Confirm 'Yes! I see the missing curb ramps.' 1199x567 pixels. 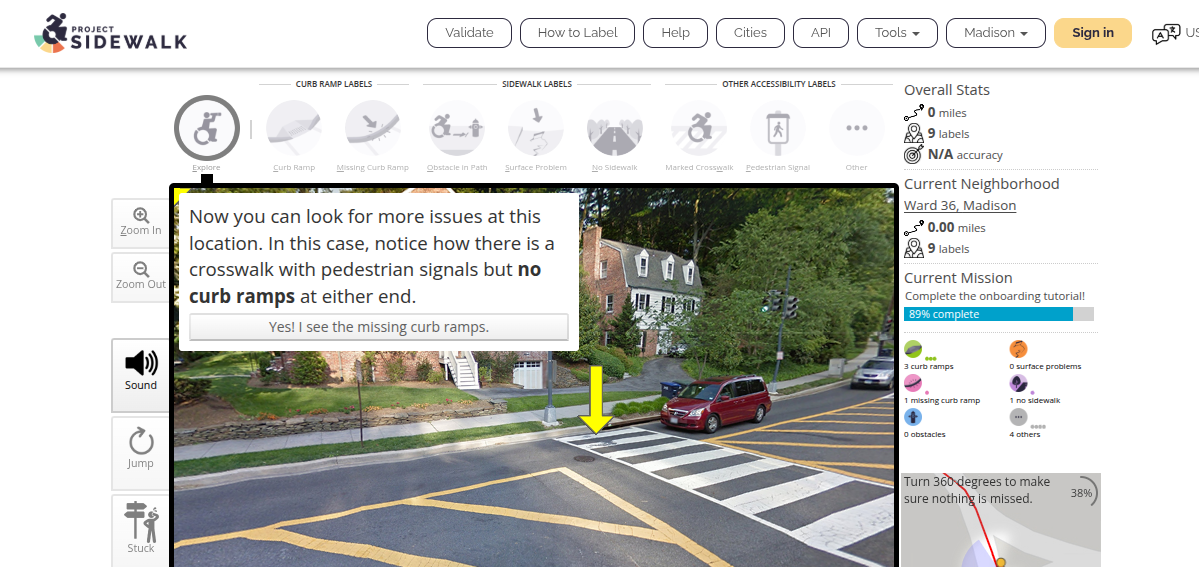click(x=379, y=327)
